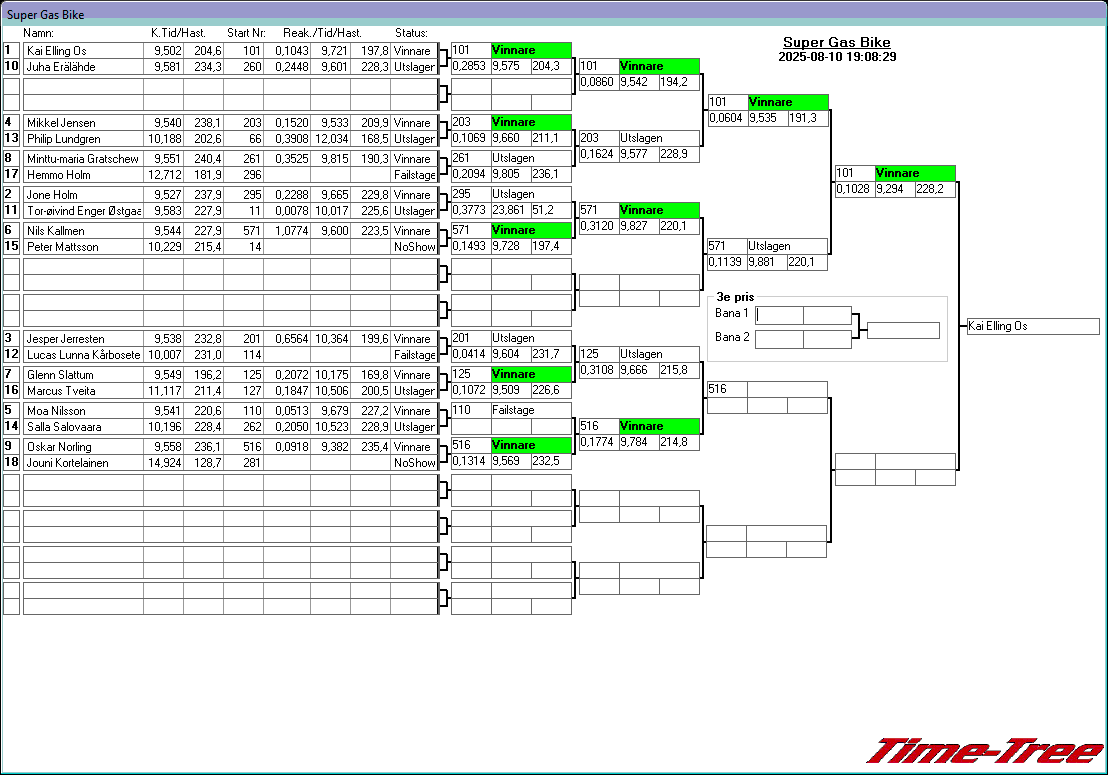Click the 3e pris result box
This screenshot has width=1108, height=775.
[903, 330]
